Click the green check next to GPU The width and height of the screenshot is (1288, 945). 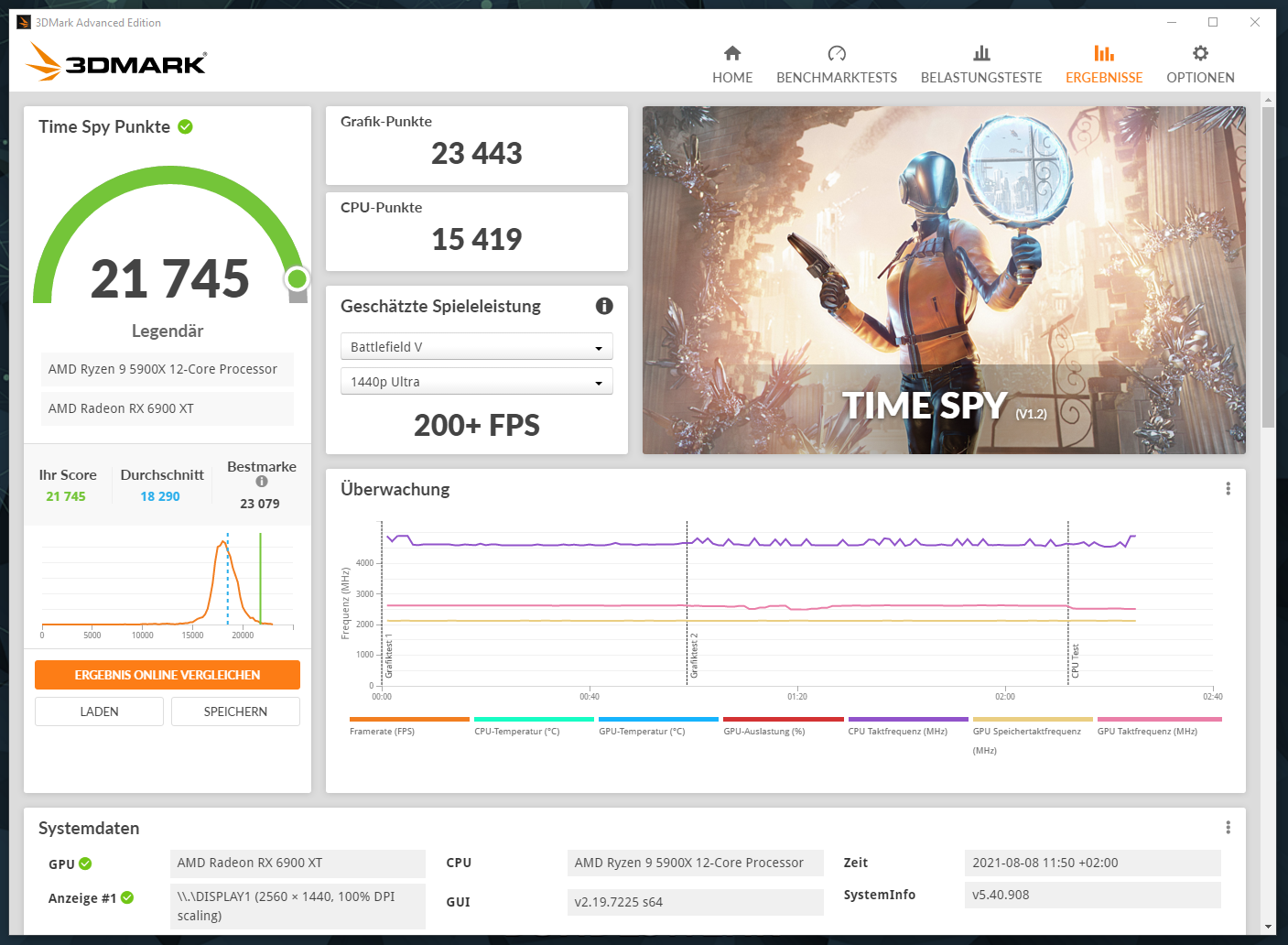(x=85, y=864)
